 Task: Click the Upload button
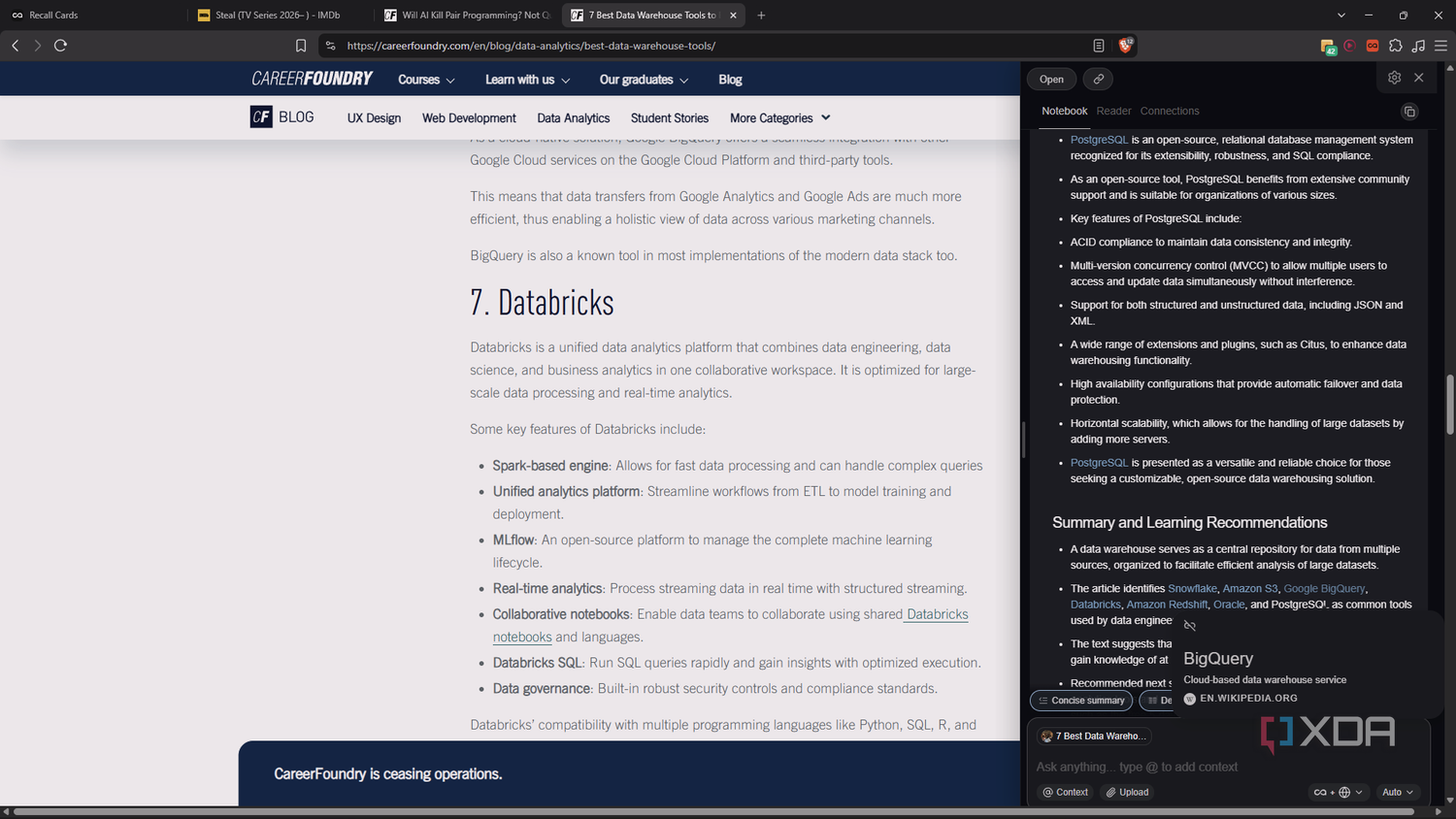pyautogui.click(x=1127, y=792)
